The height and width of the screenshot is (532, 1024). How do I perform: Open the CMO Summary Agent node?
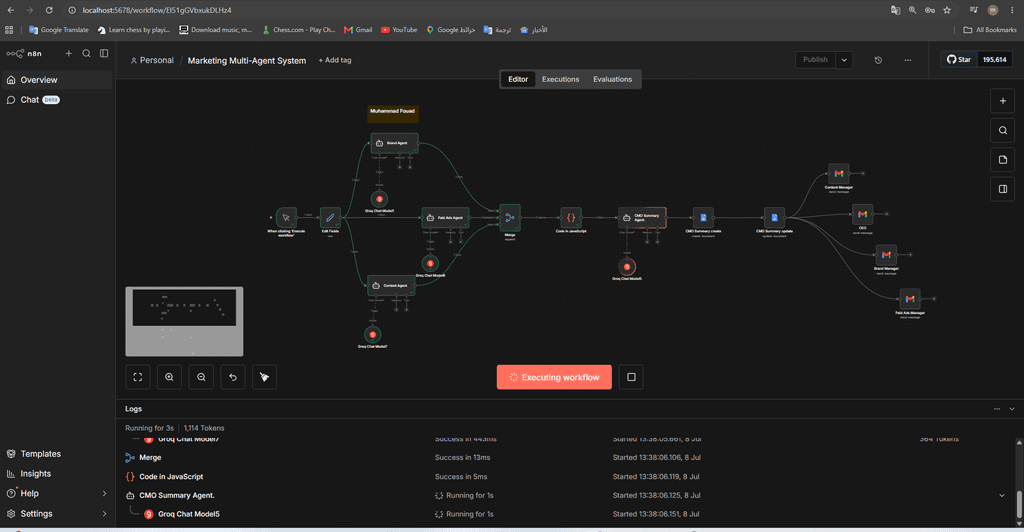643,217
